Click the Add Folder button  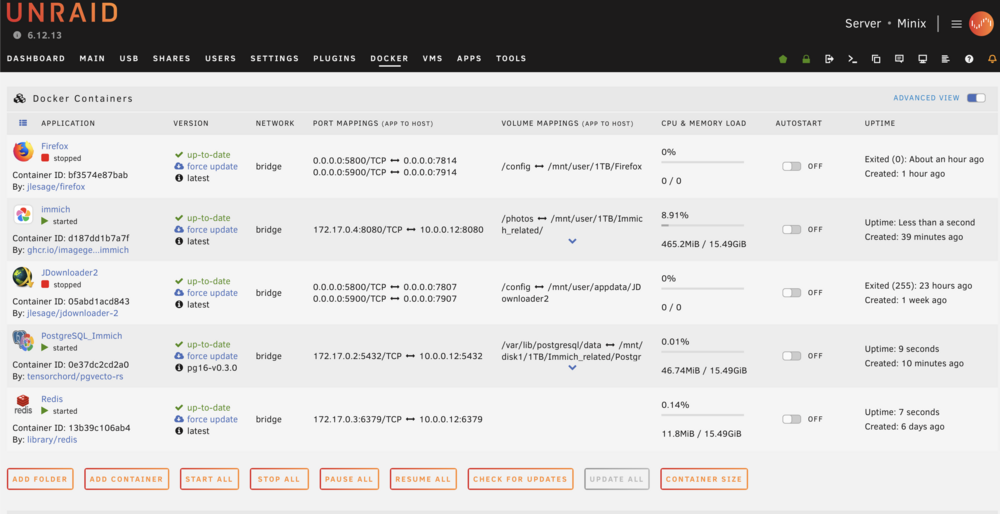click(x=40, y=479)
